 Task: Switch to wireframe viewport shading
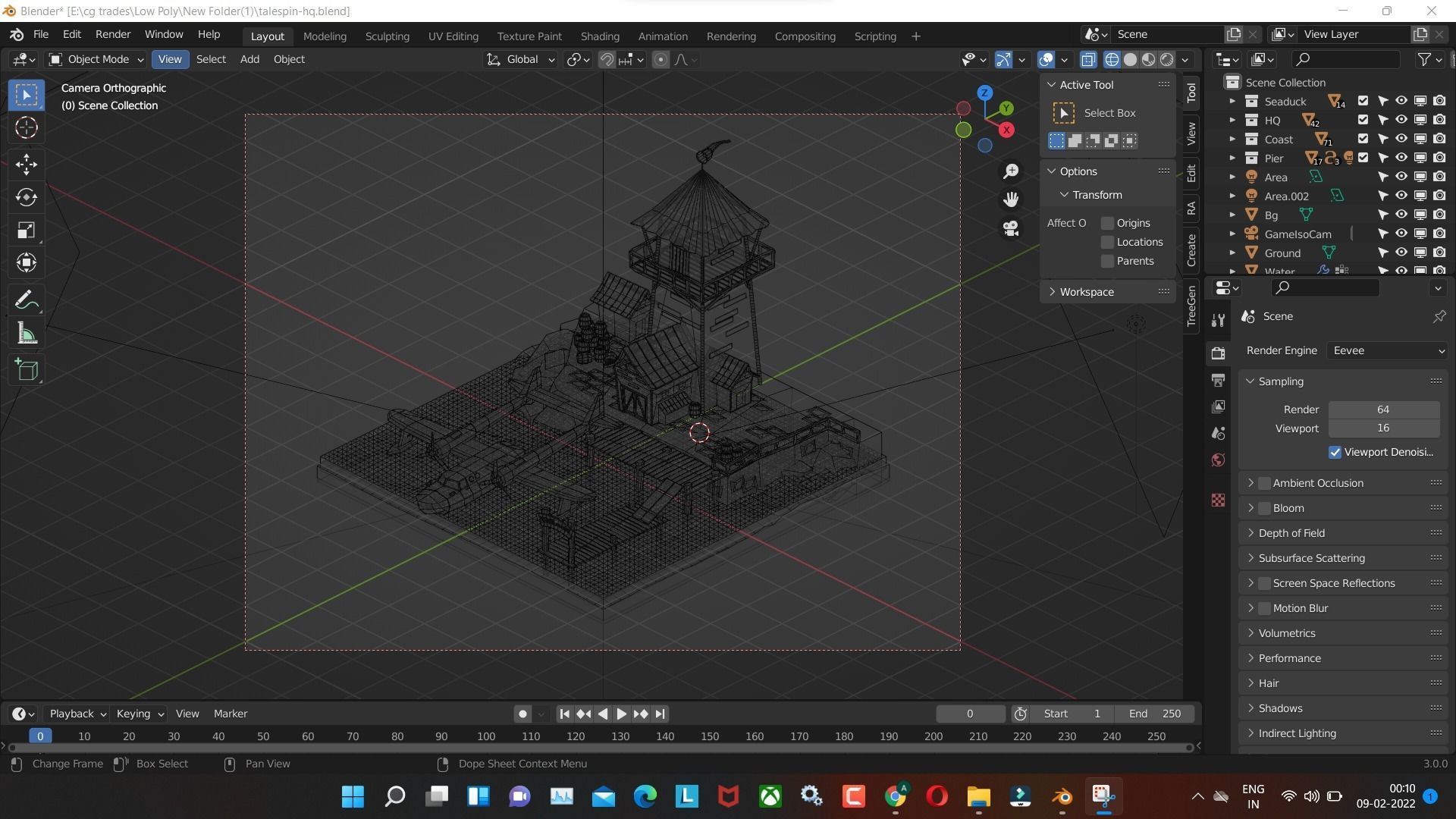pos(1112,59)
